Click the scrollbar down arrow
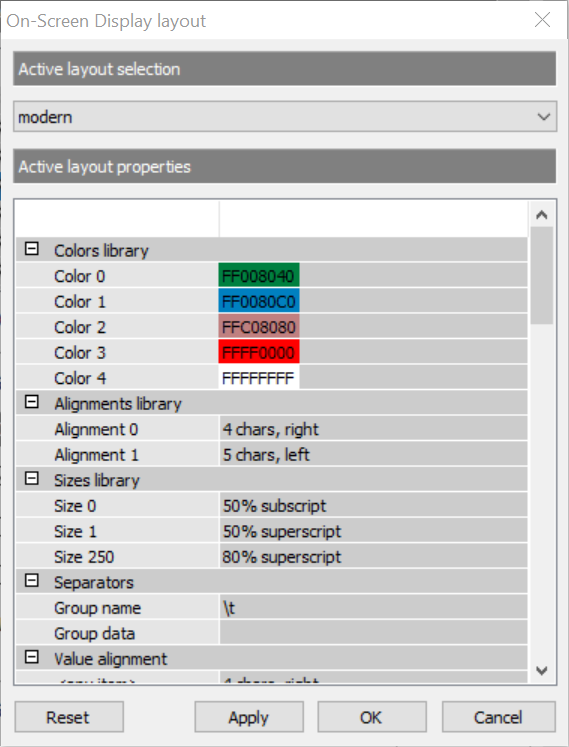569x747 pixels. pyautogui.click(x=542, y=671)
